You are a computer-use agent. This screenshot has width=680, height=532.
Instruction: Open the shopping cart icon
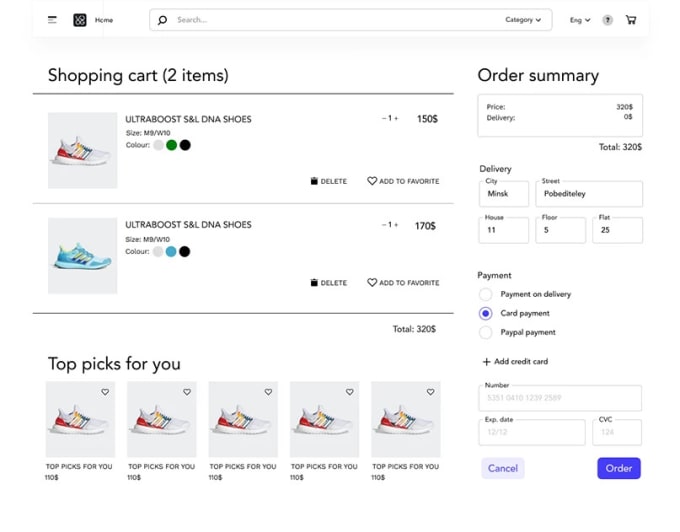(x=631, y=20)
